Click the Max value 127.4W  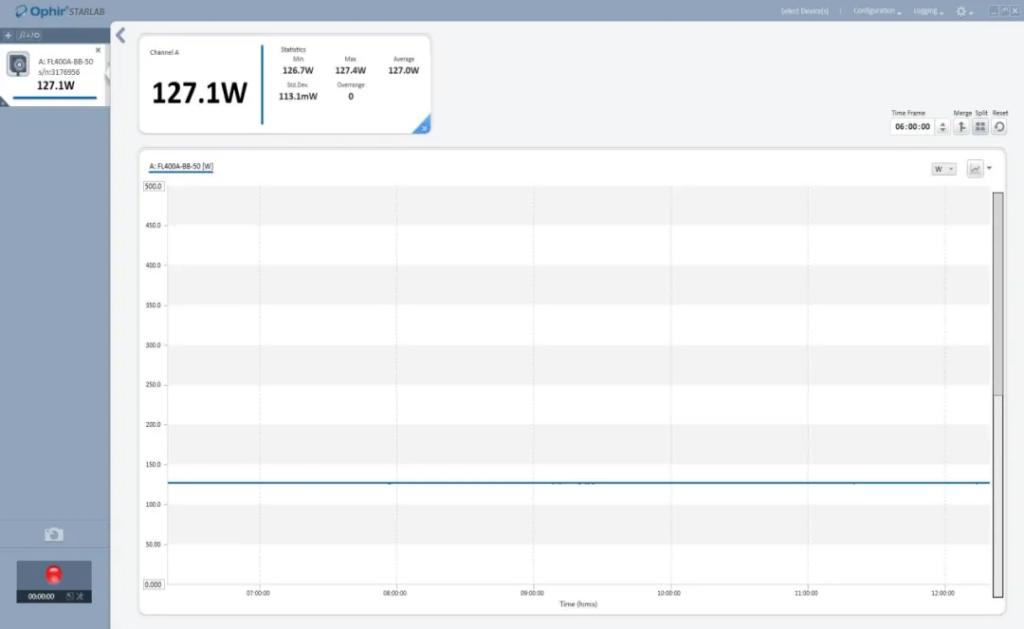[x=351, y=71]
